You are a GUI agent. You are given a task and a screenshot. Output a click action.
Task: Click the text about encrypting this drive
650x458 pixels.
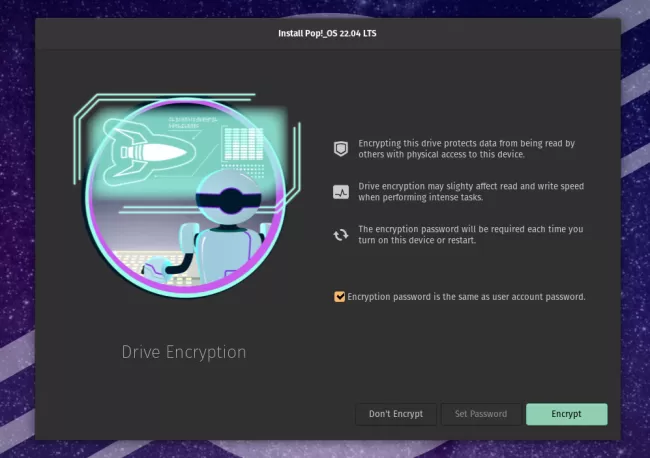pos(466,149)
